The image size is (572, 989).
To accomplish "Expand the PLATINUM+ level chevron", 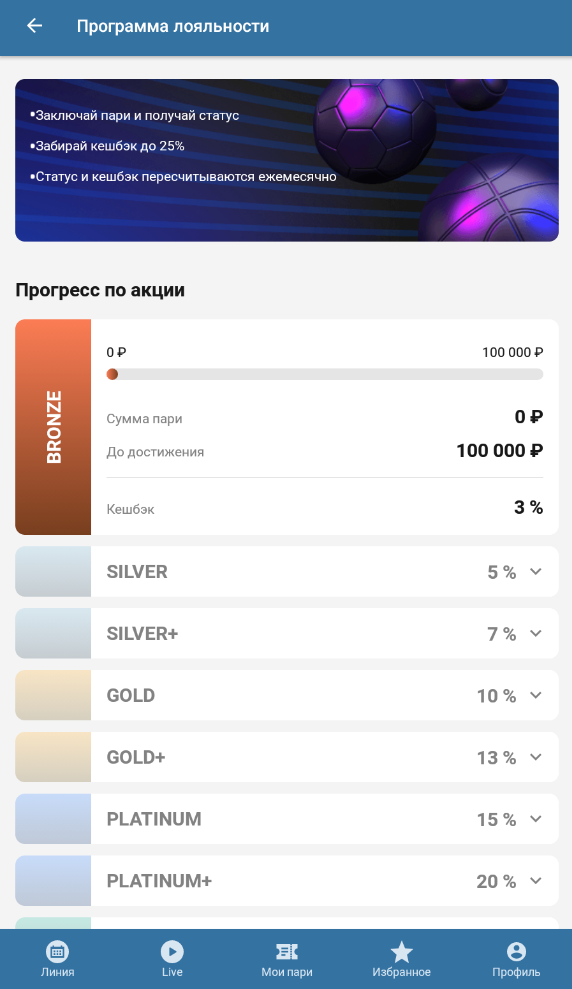I will pyautogui.click(x=535, y=881).
